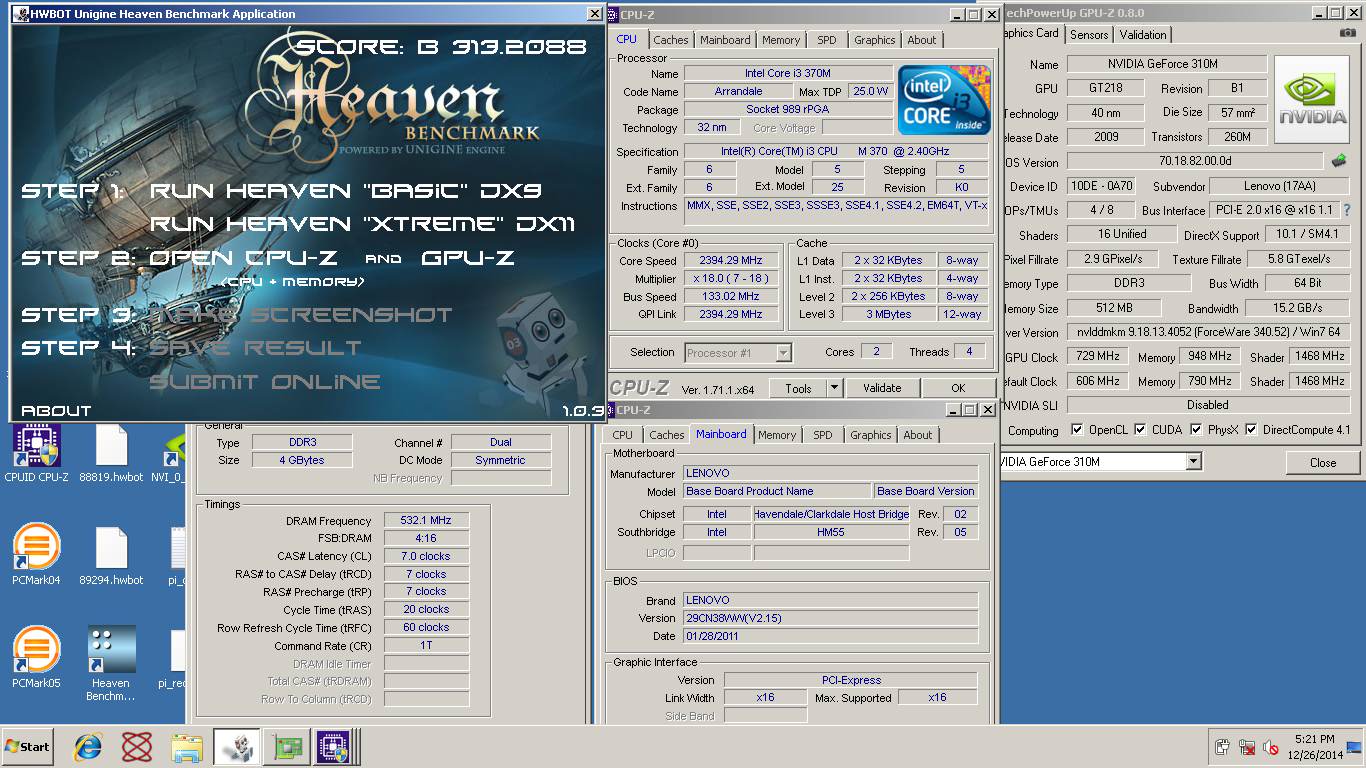Launch Internet Explorer from the taskbar
Image resolution: width=1366 pixels, height=768 pixels.
[x=88, y=747]
